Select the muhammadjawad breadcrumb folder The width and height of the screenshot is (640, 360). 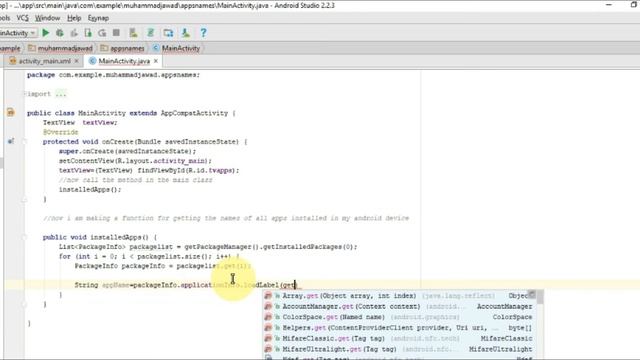tap(61, 48)
